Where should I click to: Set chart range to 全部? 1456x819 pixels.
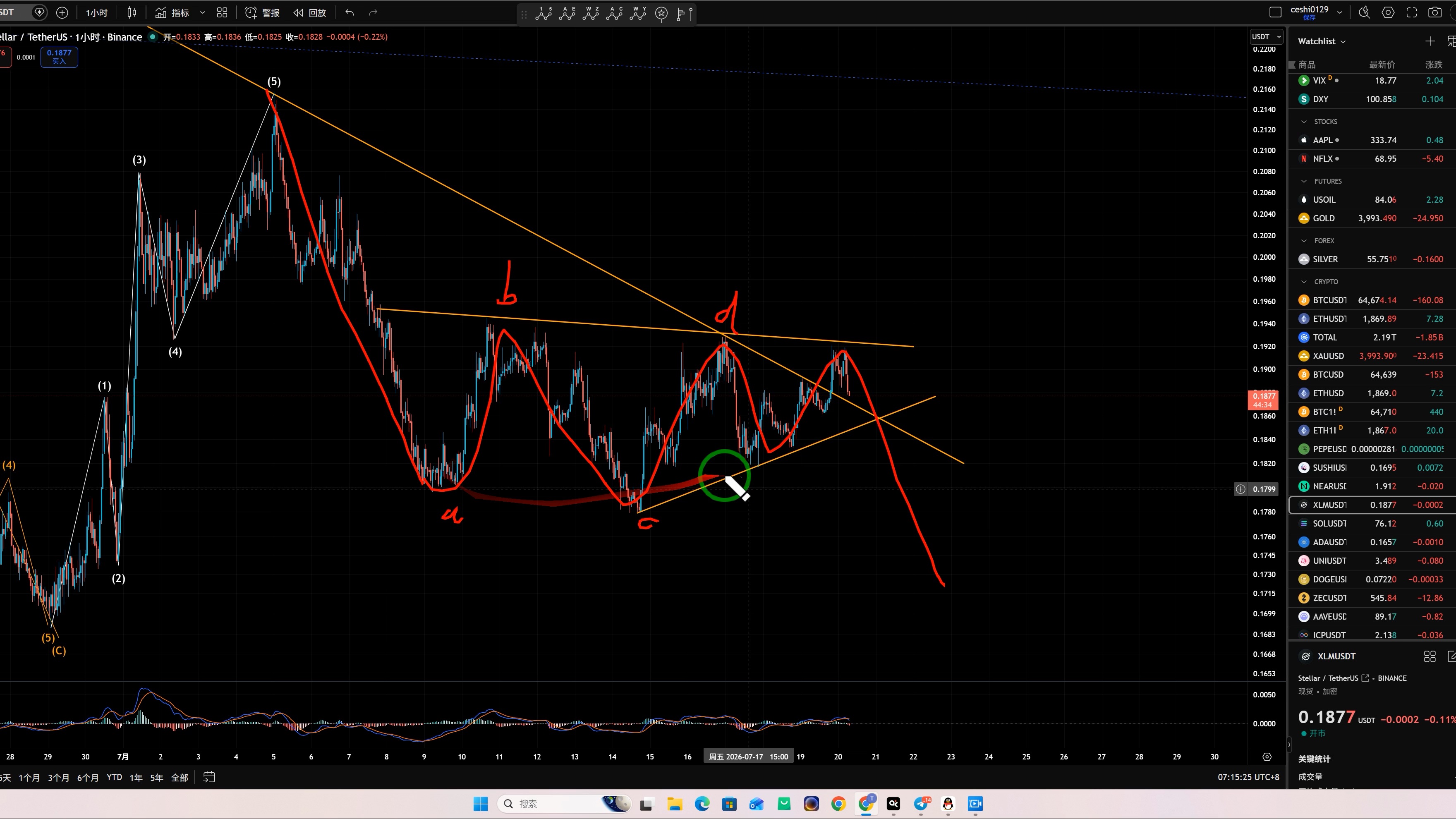click(180, 778)
